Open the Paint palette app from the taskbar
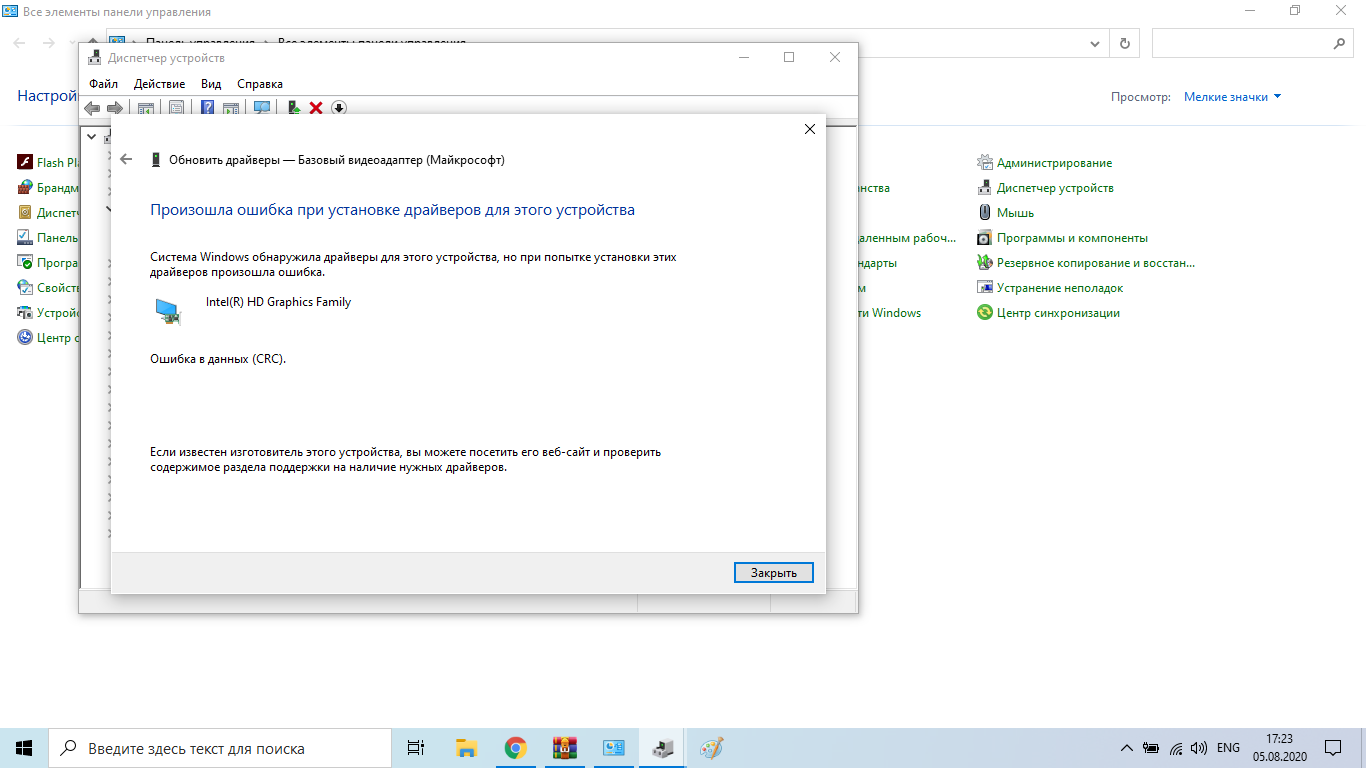This screenshot has width=1366, height=768. (x=711, y=747)
